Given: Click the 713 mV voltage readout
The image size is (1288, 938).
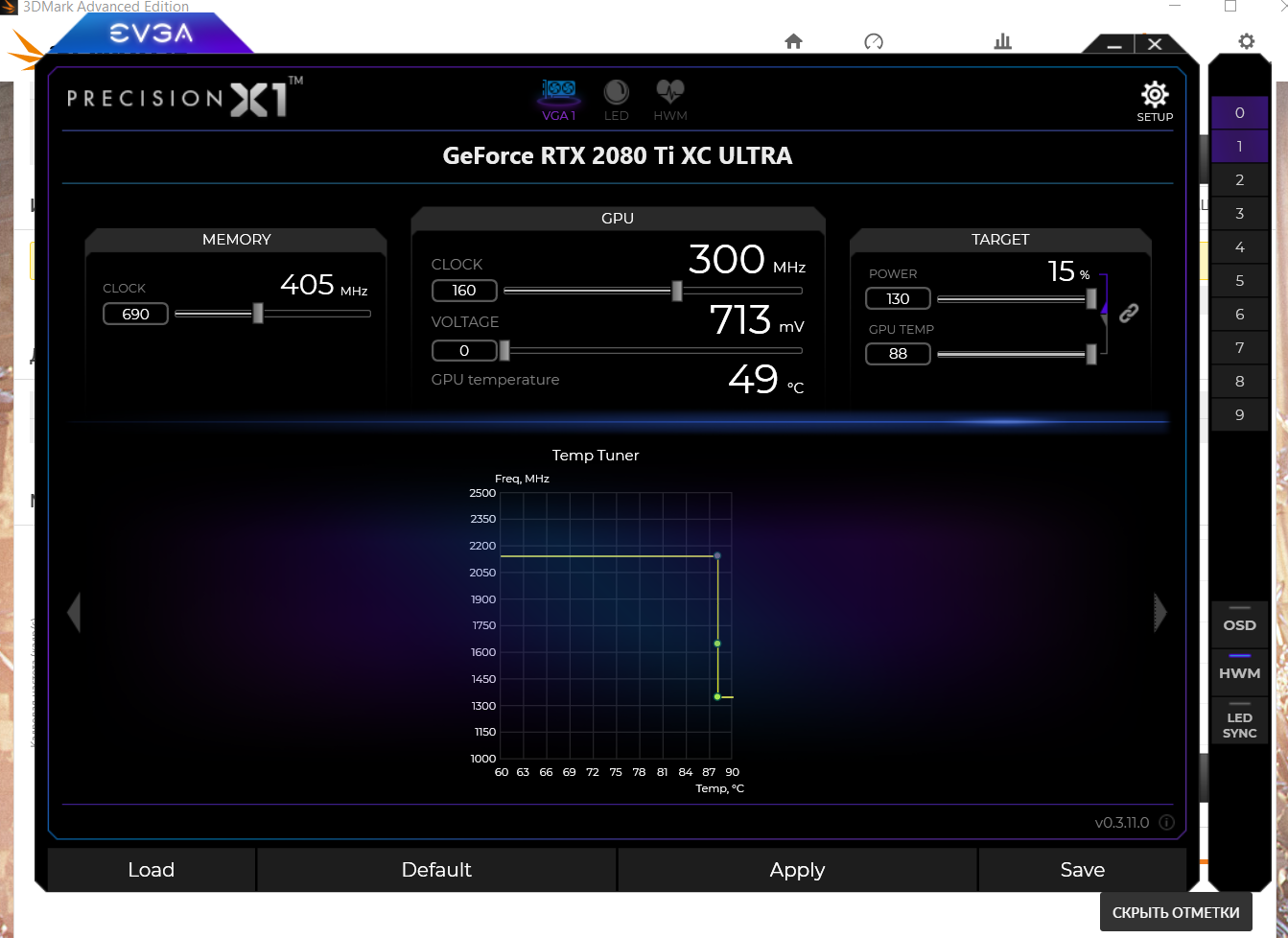Looking at the screenshot, I should (757, 320).
